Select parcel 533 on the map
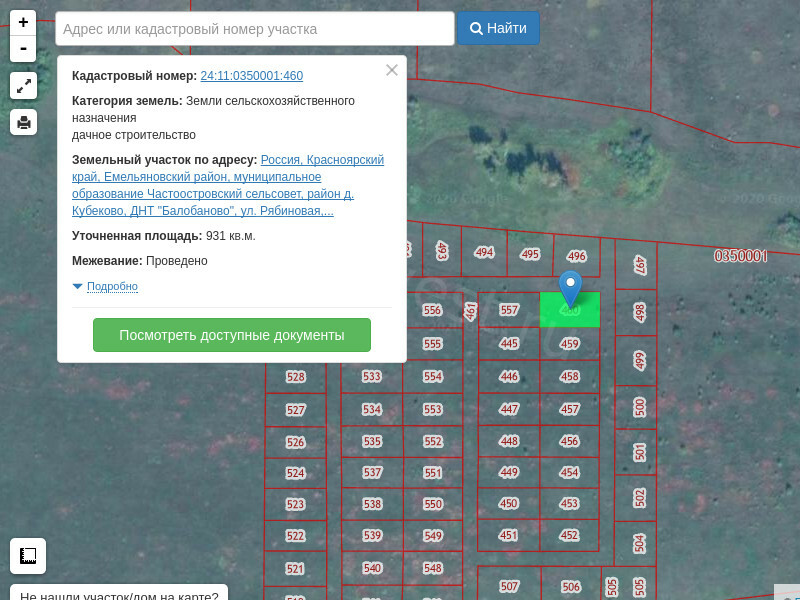The width and height of the screenshot is (800, 600). (x=372, y=377)
